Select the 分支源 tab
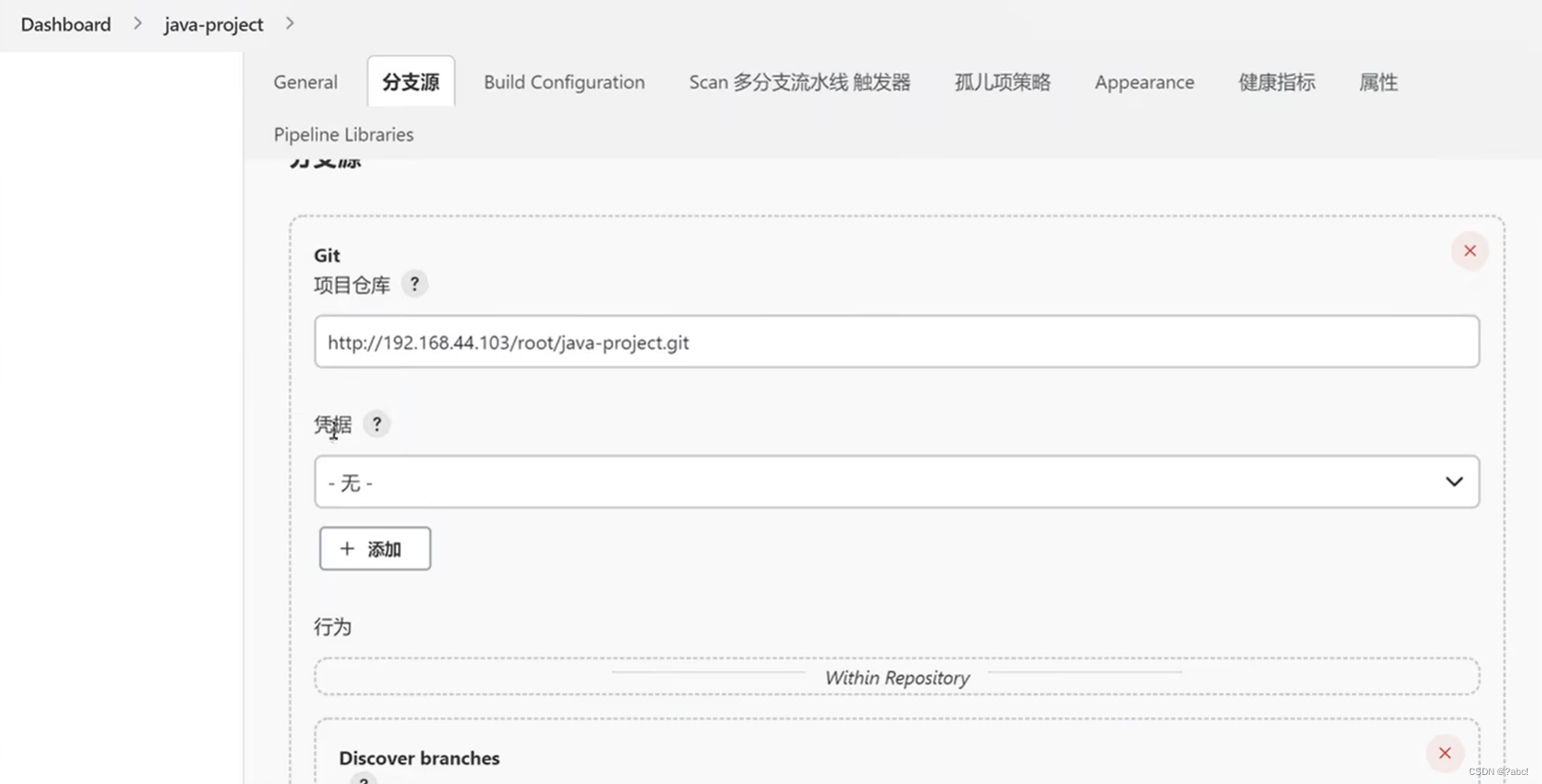Viewport: 1542px width, 784px height. tap(411, 82)
